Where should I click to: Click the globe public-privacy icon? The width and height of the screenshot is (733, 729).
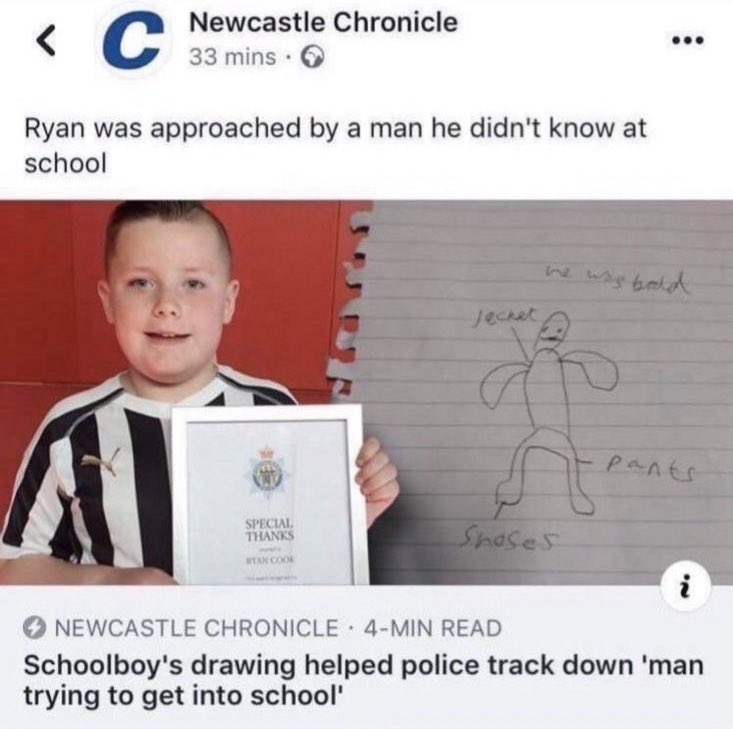point(312,58)
